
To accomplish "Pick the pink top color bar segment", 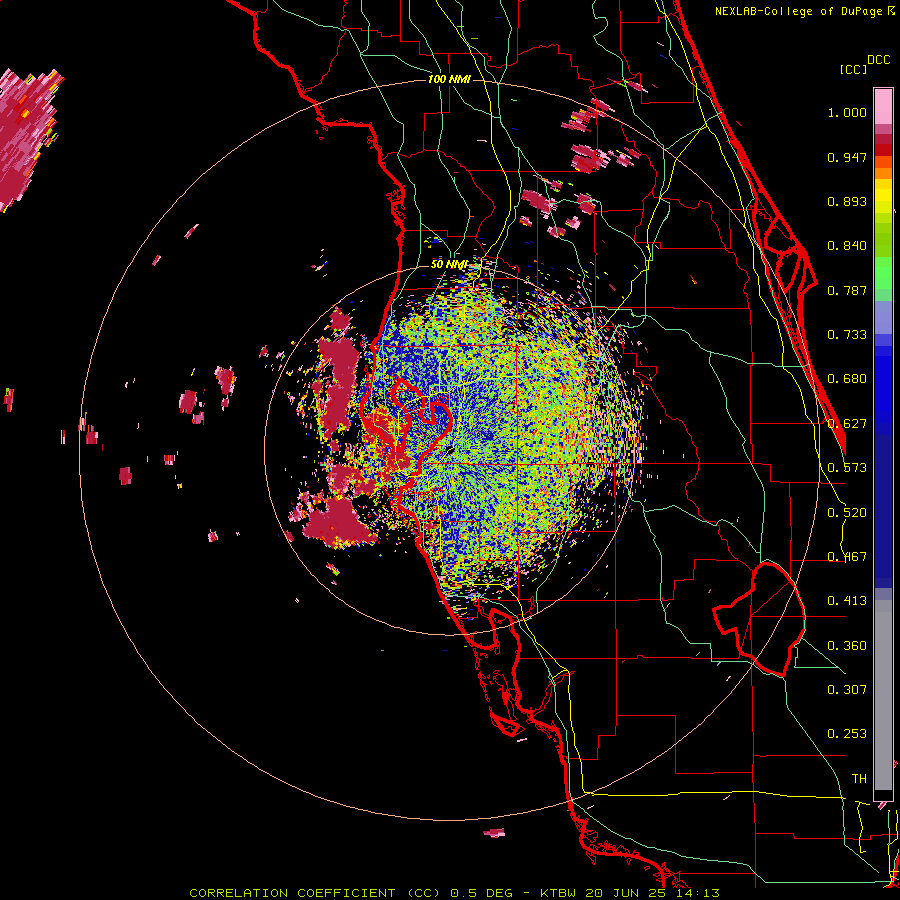I will coord(883,107).
